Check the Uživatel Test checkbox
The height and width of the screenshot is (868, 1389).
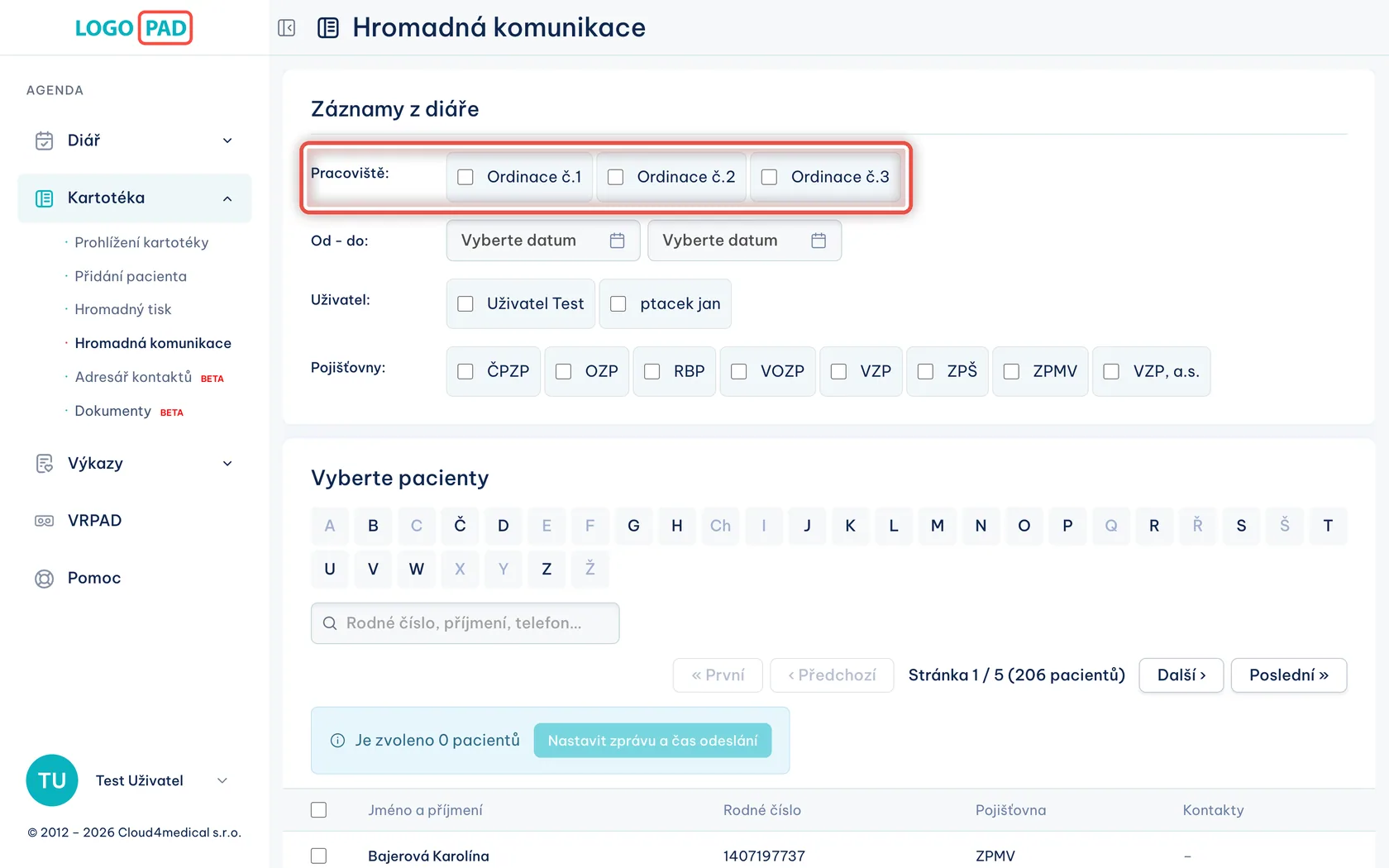point(465,303)
